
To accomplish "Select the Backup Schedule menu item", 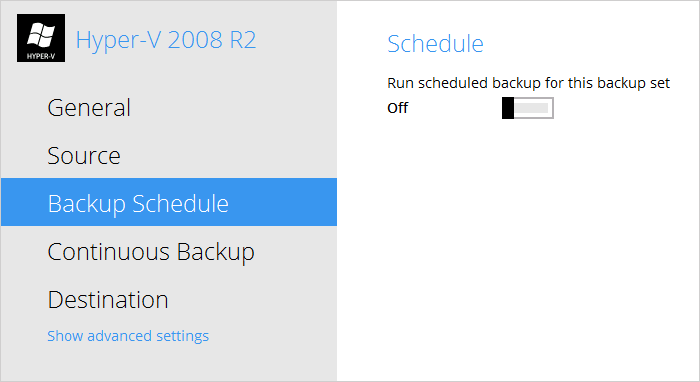I will tap(138, 203).
